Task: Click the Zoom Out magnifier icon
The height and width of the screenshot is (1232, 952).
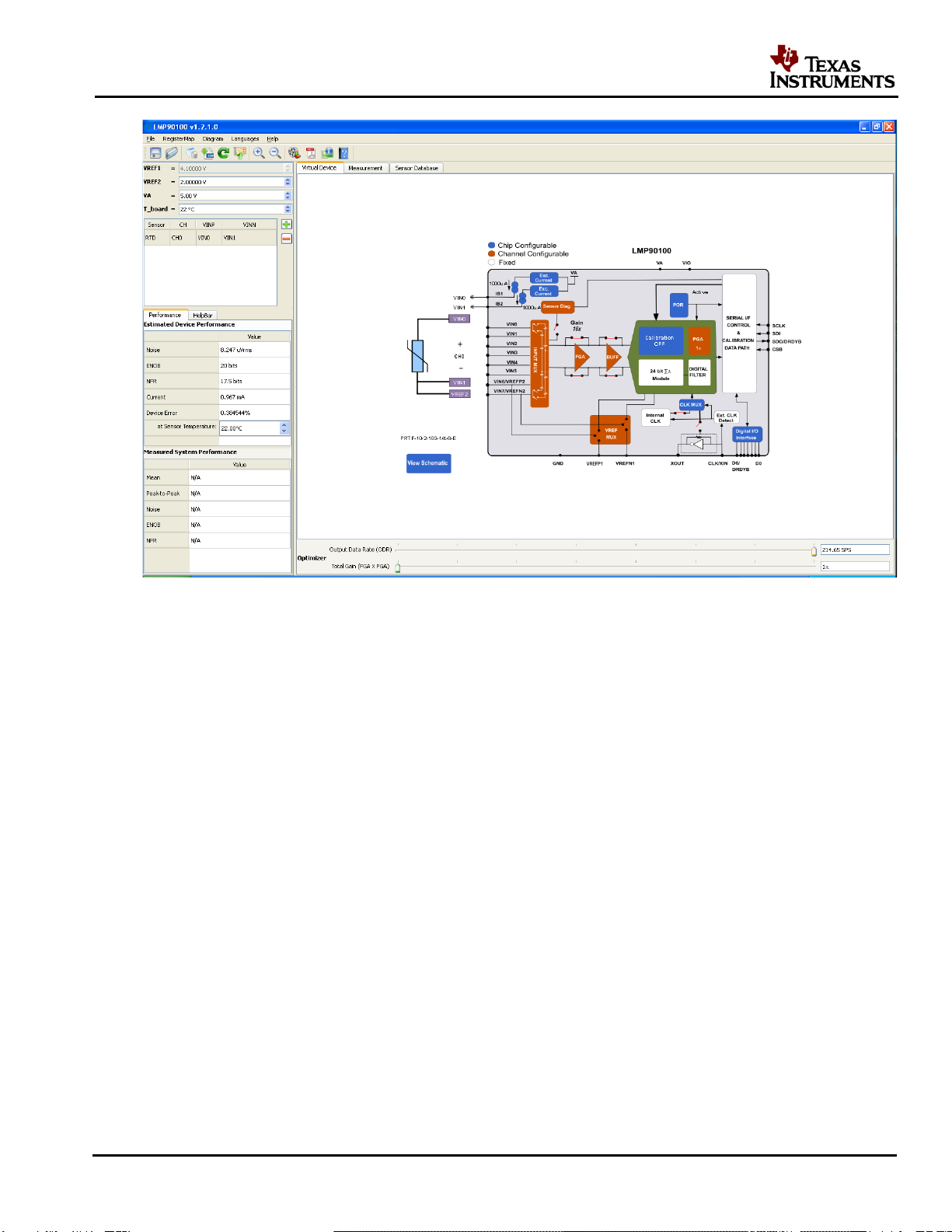Action: [x=275, y=153]
